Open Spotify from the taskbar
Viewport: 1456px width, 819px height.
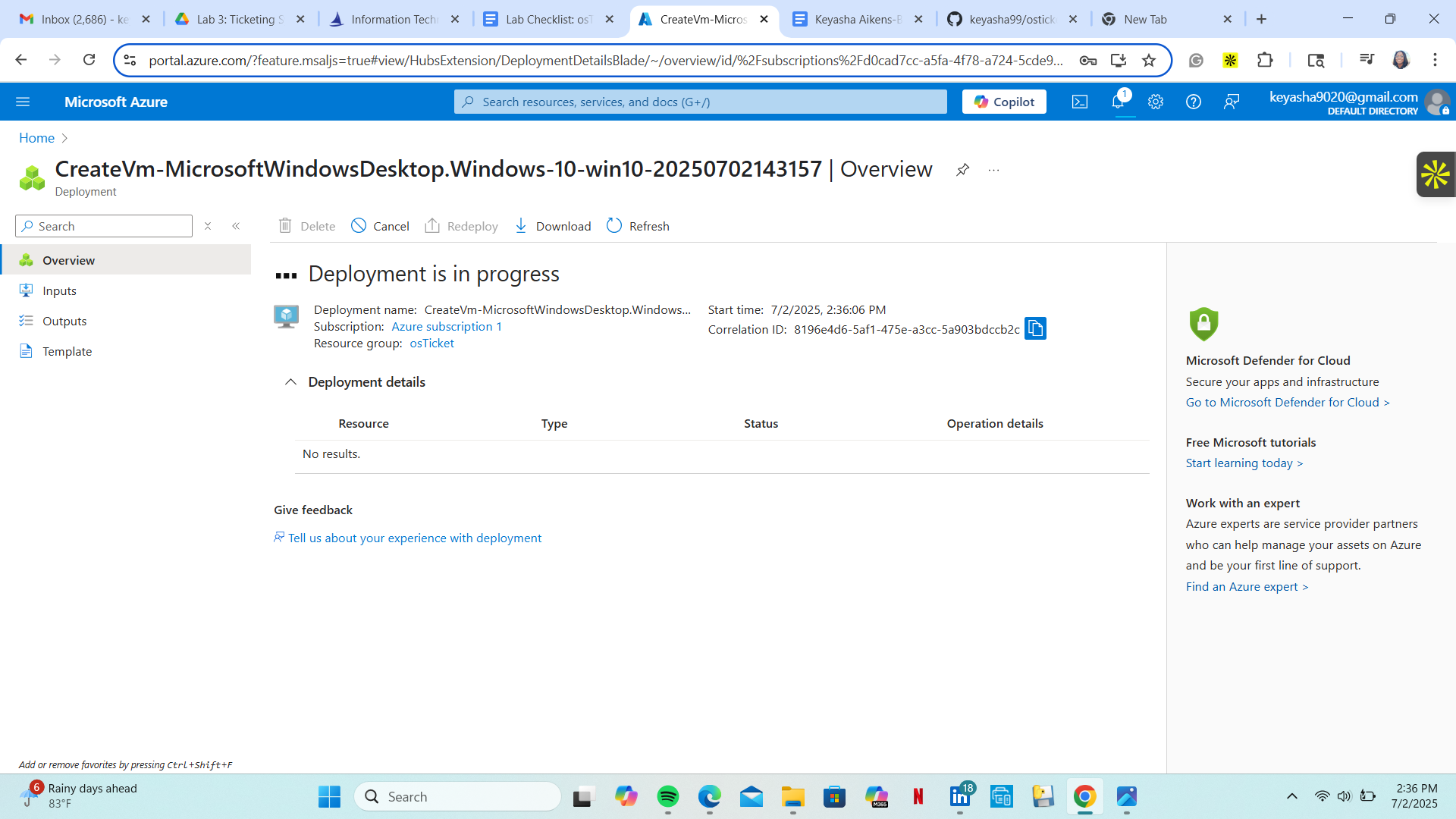pos(668,796)
